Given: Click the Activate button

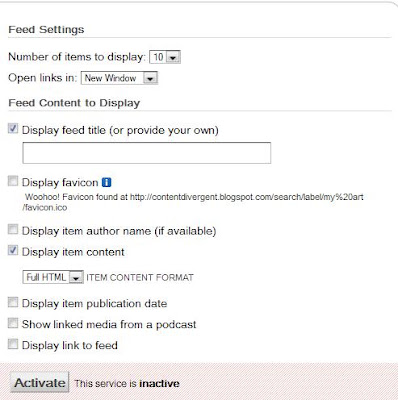Looking at the screenshot, I should click(40, 382).
